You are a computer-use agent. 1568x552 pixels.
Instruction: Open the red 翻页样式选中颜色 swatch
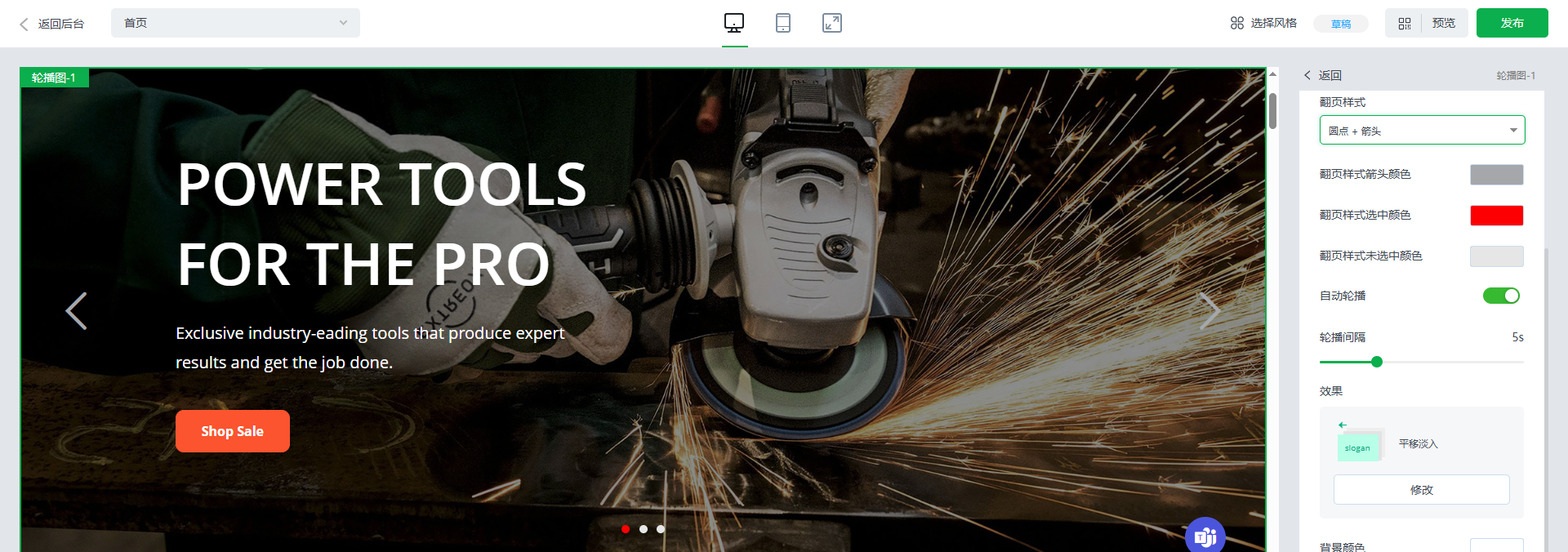tap(1496, 215)
